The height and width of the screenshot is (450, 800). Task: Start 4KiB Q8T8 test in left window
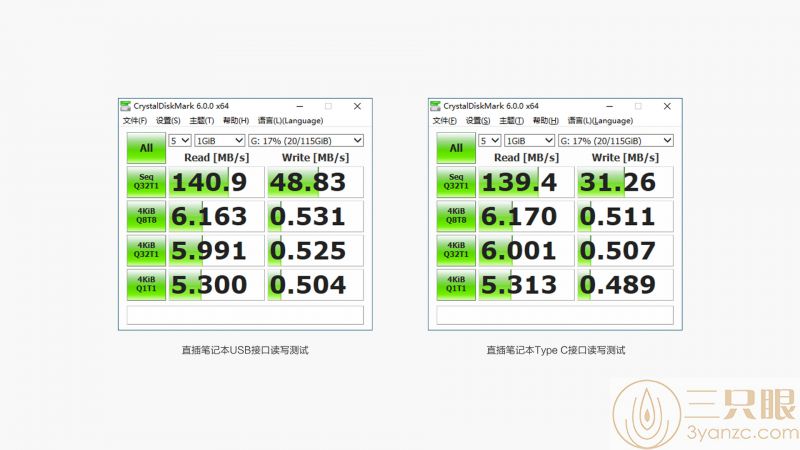pyautogui.click(x=146, y=216)
